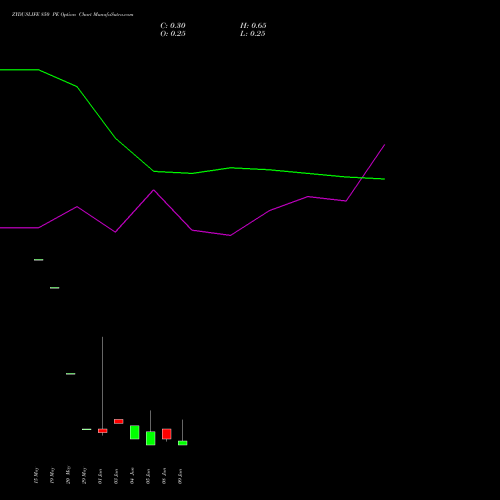Click the 03 Jun date label
This screenshot has height=500, width=500.
pyautogui.click(x=116, y=476)
